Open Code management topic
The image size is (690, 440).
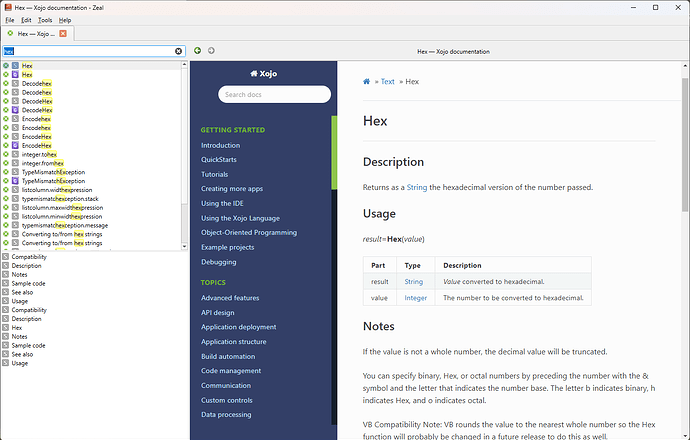pyautogui.click(x=231, y=371)
